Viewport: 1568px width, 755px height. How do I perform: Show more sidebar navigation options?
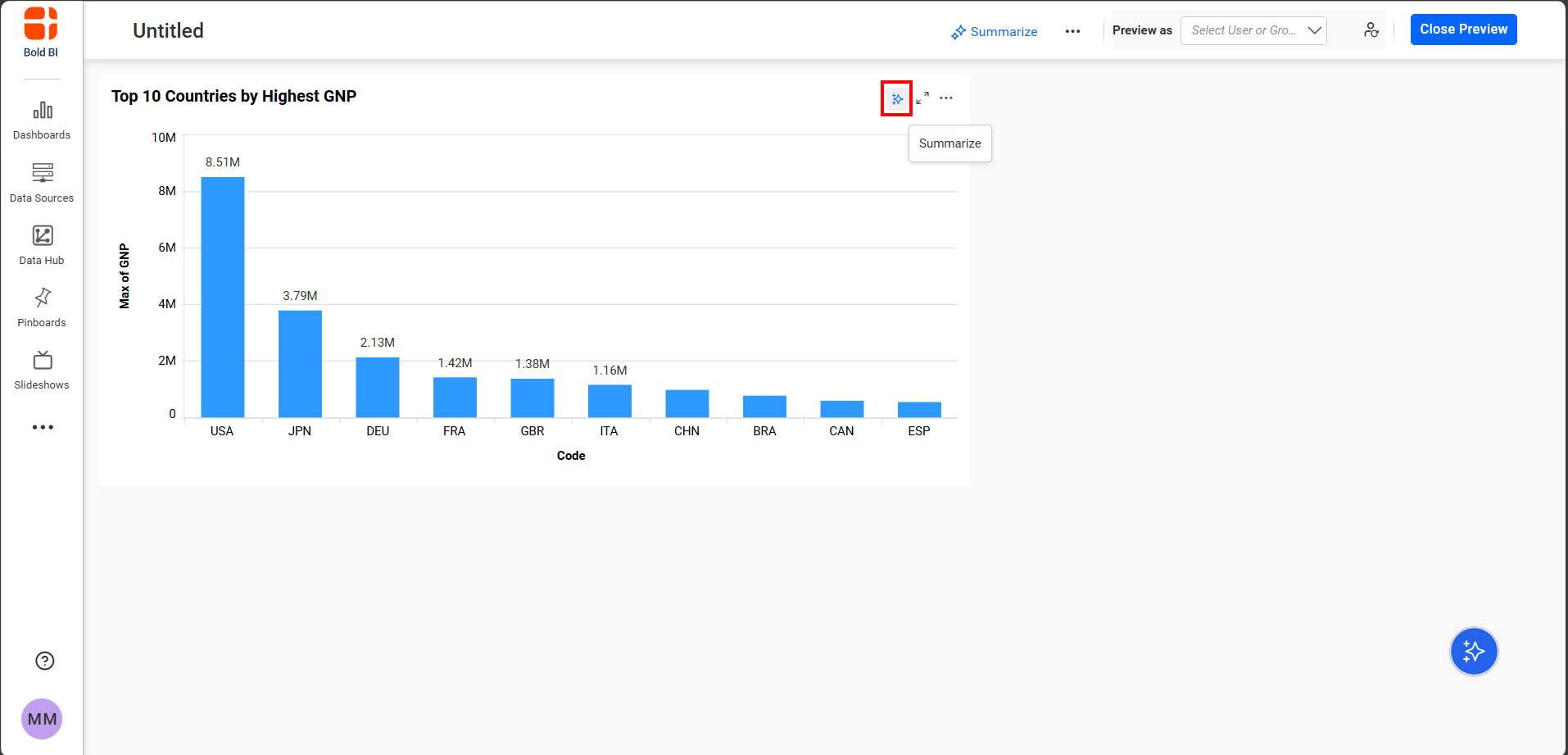tap(43, 427)
